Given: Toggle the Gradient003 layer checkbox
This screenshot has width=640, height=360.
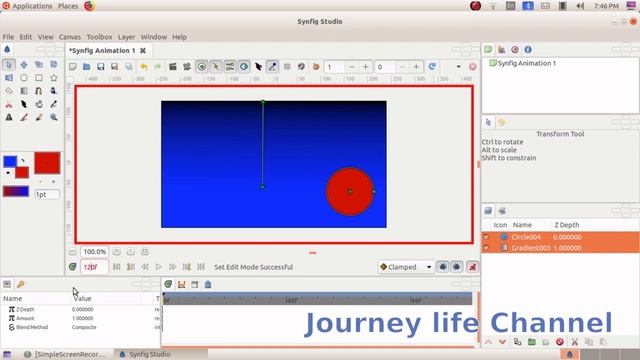Looking at the screenshot, I should click(486, 247).
